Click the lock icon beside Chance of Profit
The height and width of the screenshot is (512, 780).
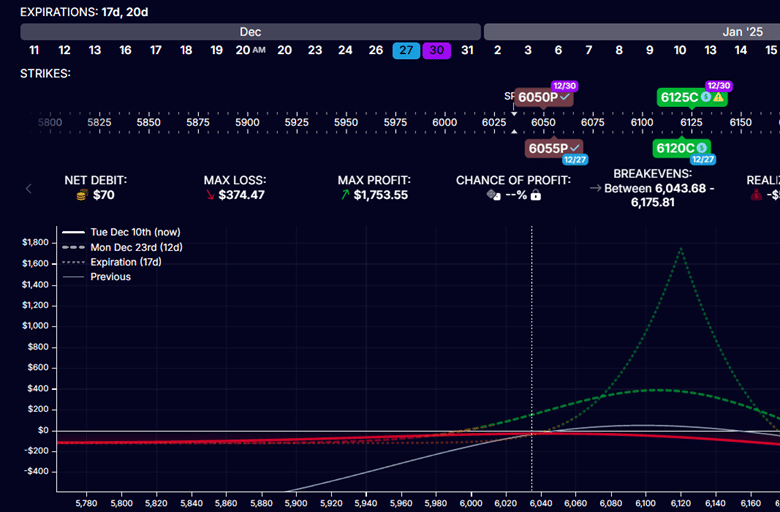[535, 195]
